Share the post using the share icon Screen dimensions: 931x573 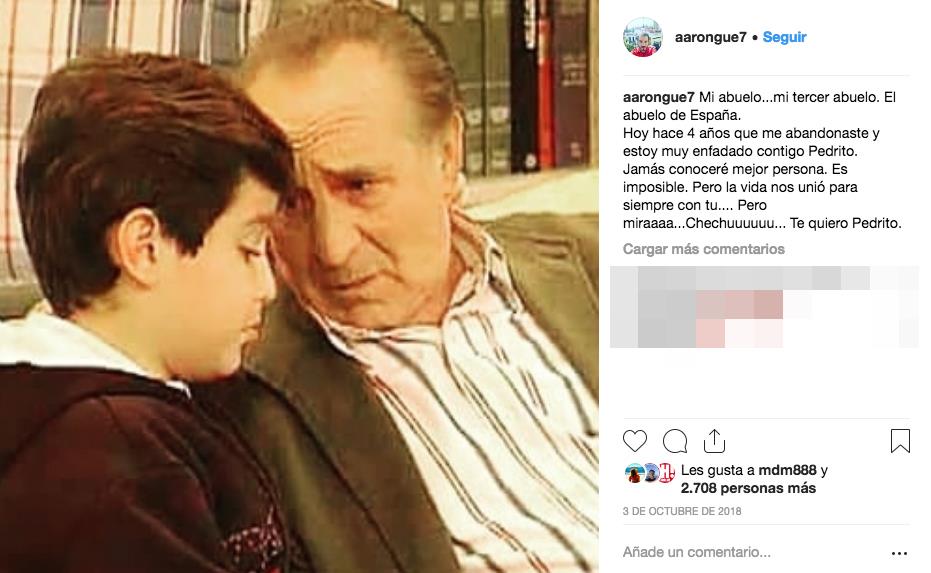click(x=714, y=441)
